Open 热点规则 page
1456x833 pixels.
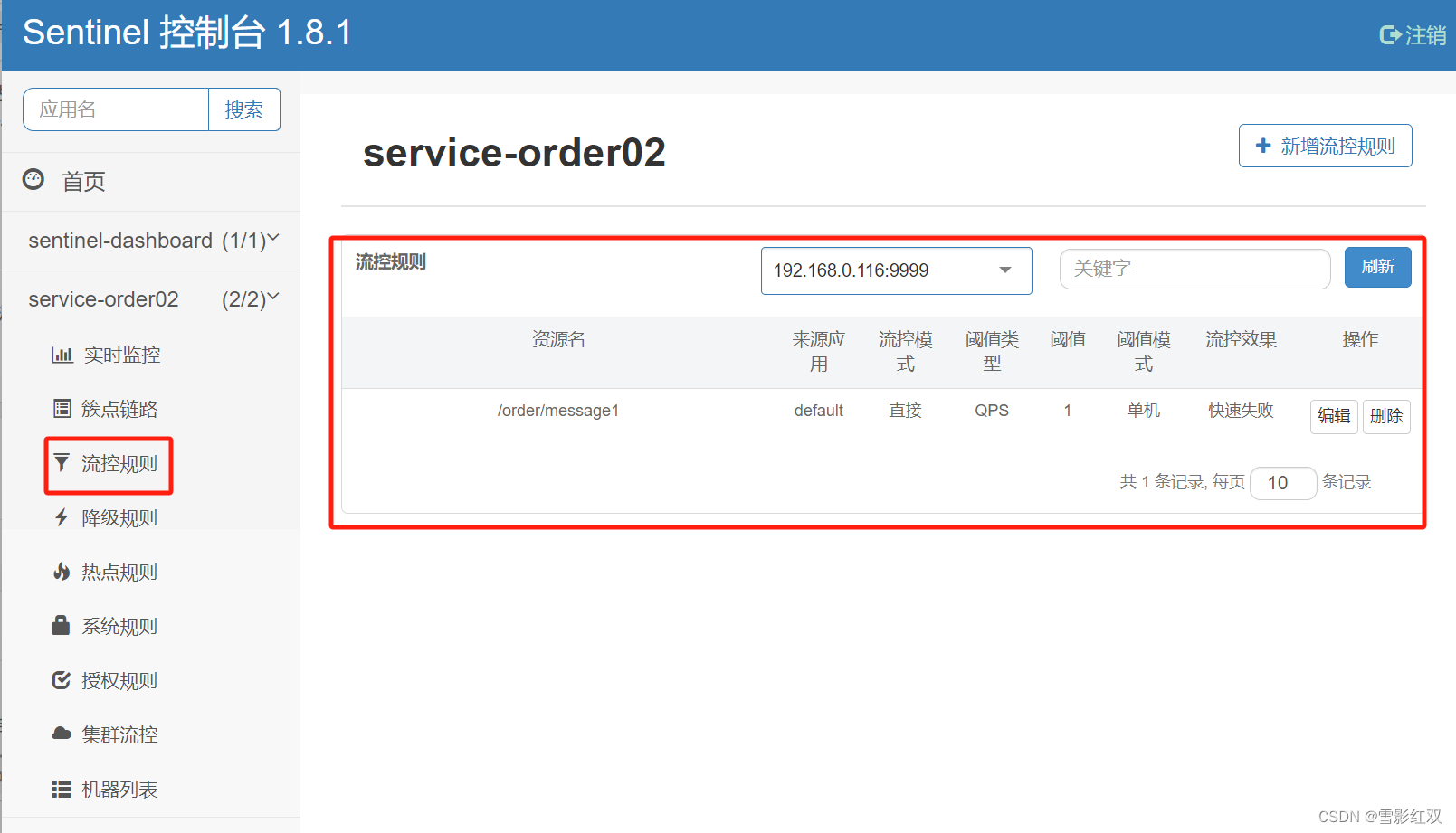119,572
